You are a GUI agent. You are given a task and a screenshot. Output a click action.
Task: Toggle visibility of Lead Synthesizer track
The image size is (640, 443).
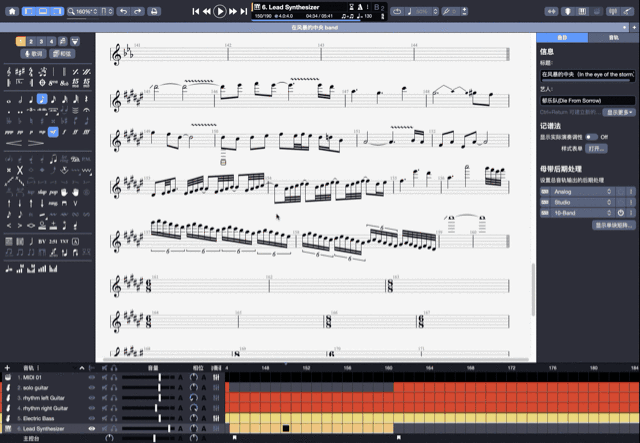tap(92, 429)
